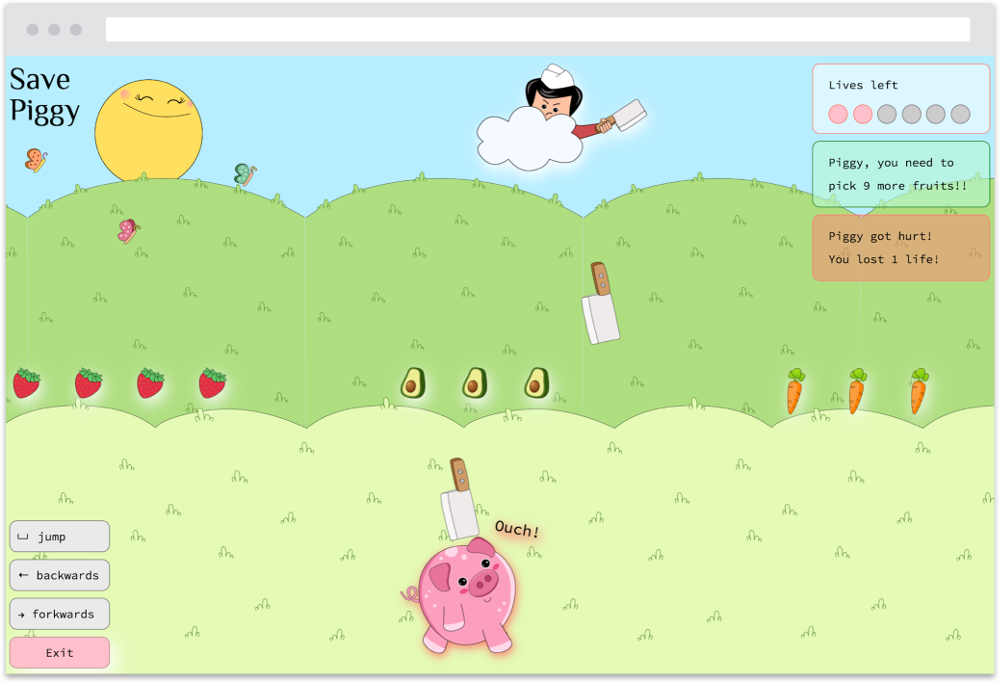Click the Save Piggy game title

coord(44,95)
